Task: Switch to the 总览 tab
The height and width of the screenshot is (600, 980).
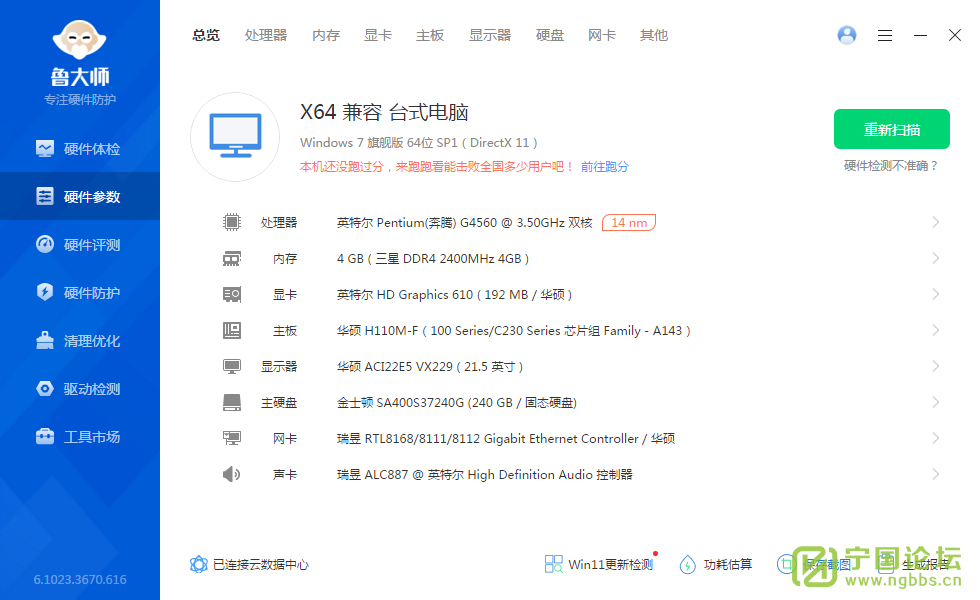Action: 206,36
